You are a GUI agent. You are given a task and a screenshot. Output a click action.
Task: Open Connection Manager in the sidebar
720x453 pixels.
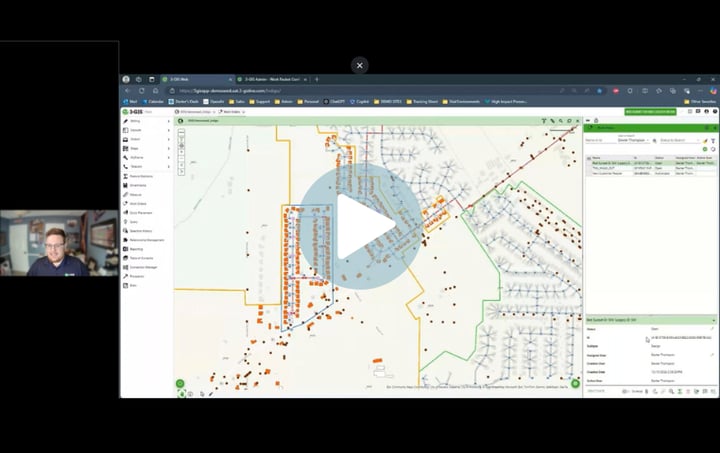[x=140, y=267]
